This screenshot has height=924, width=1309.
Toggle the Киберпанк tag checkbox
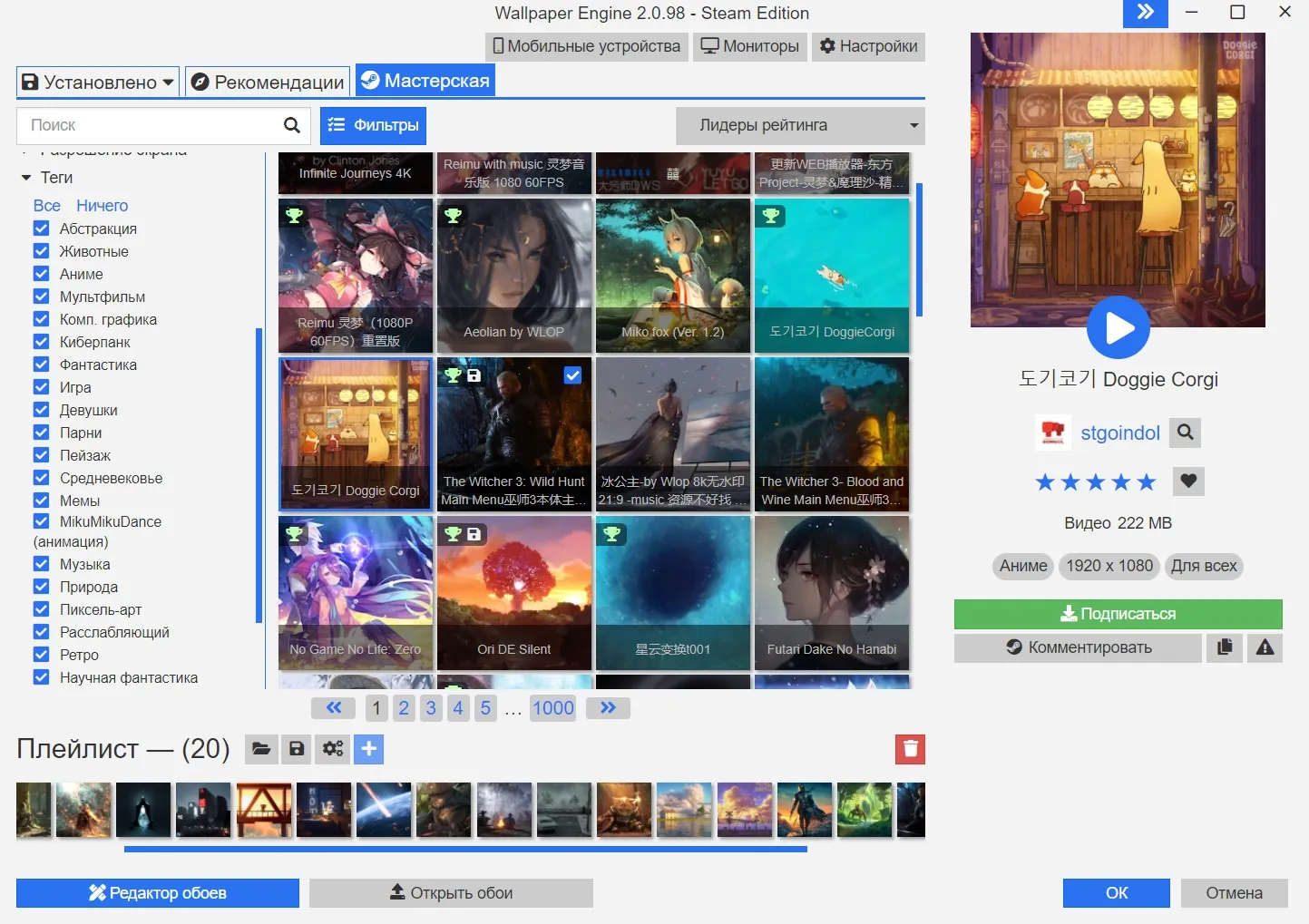pyautogui.click(x=41, y=342)
